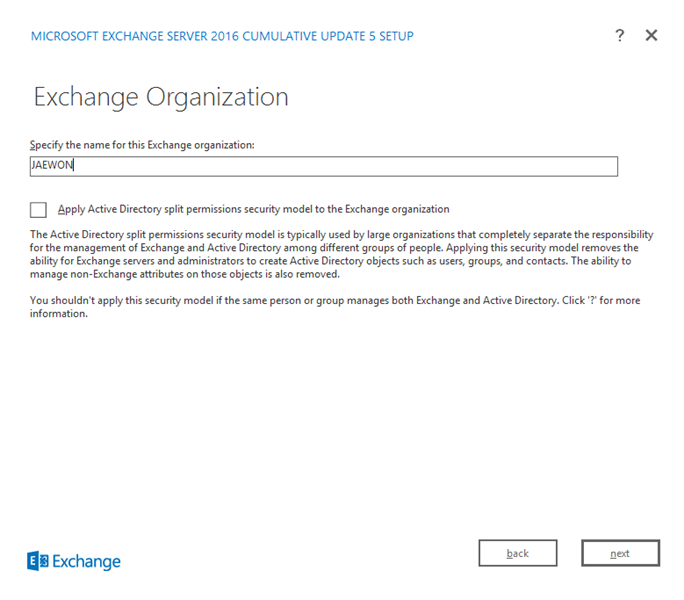The width and height of the screenshot is (684, 600).
Task: Click the 'Exchange Organization' heading
Action: [x=161, y=97]
